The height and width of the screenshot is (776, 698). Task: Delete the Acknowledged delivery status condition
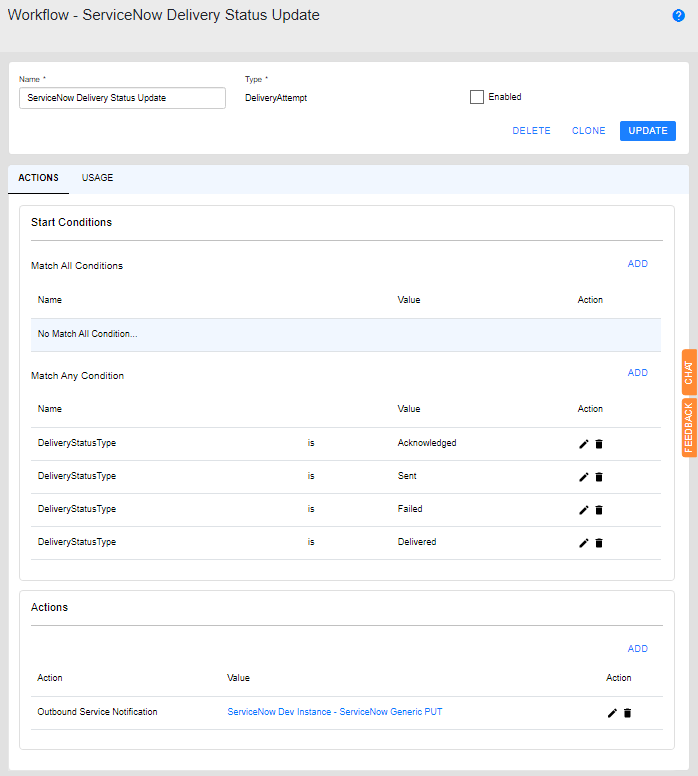[599, 444]
